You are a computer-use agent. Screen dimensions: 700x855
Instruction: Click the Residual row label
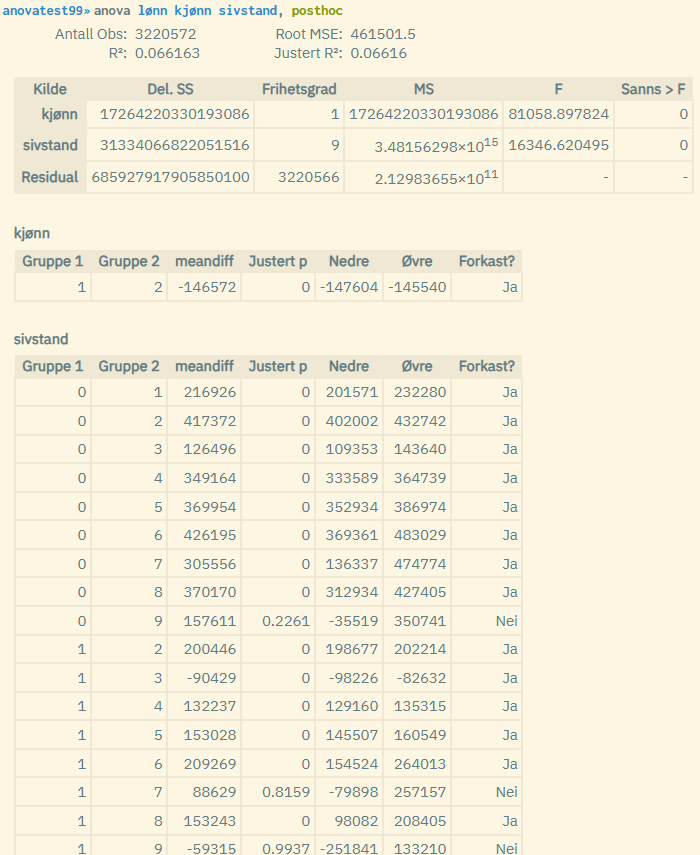point(50,177)
